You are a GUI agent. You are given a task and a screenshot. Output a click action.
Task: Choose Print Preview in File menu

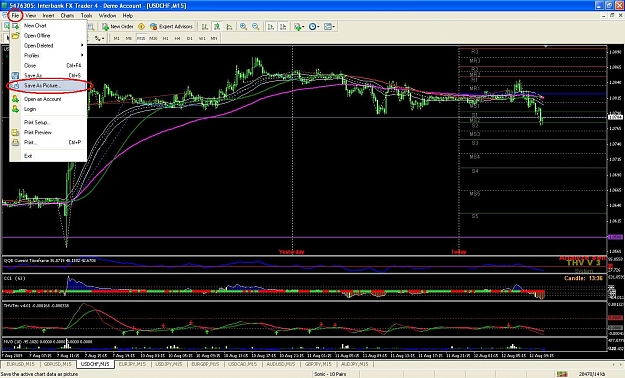click(48, 132)
